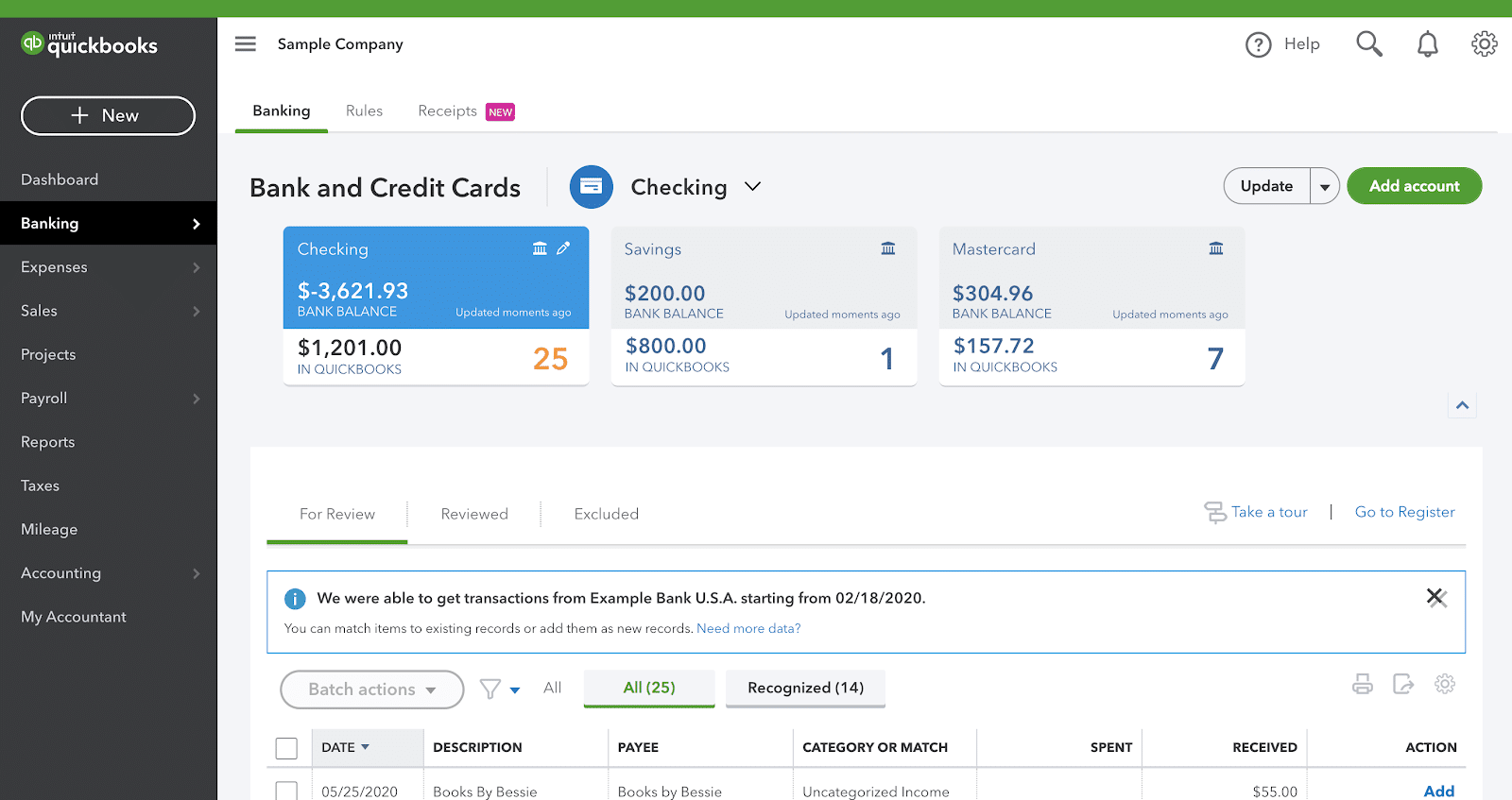This screenshot has height=800, width=1512.
Task: Click the blue Checking account card icon
Action: [x=591, y=187]
